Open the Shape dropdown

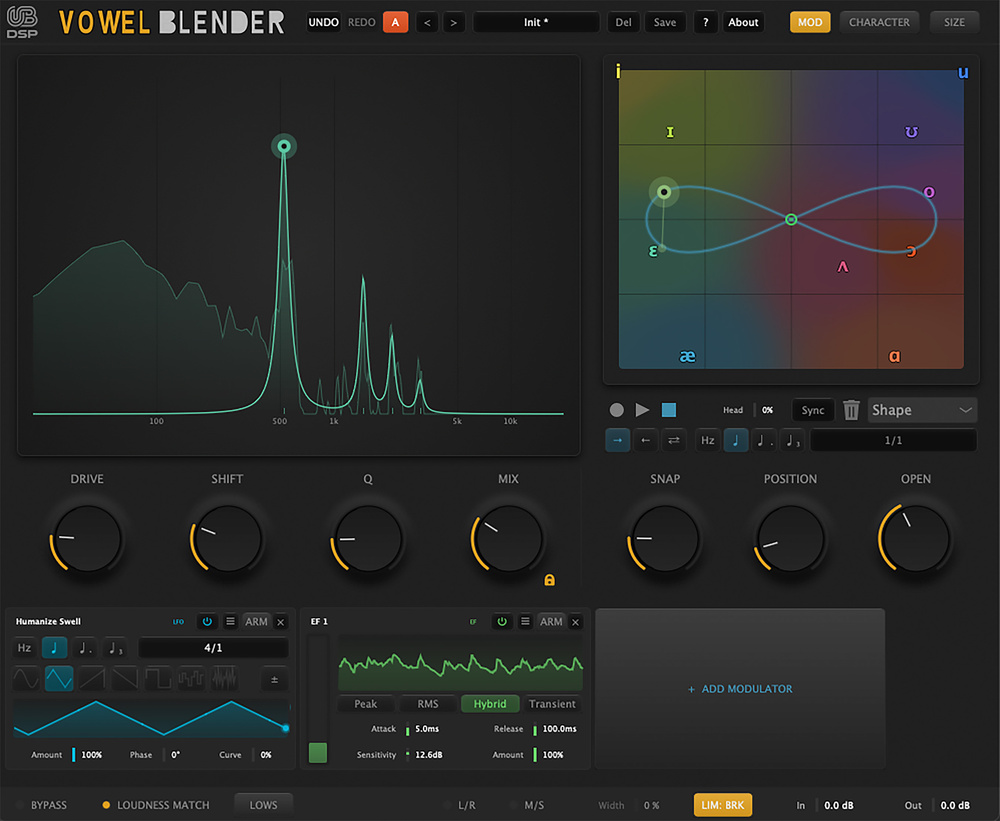click(x=922, y=410)
